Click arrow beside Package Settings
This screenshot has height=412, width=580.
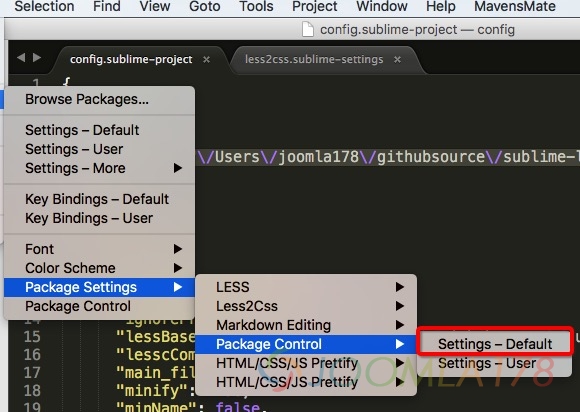[x=178, y=287]
